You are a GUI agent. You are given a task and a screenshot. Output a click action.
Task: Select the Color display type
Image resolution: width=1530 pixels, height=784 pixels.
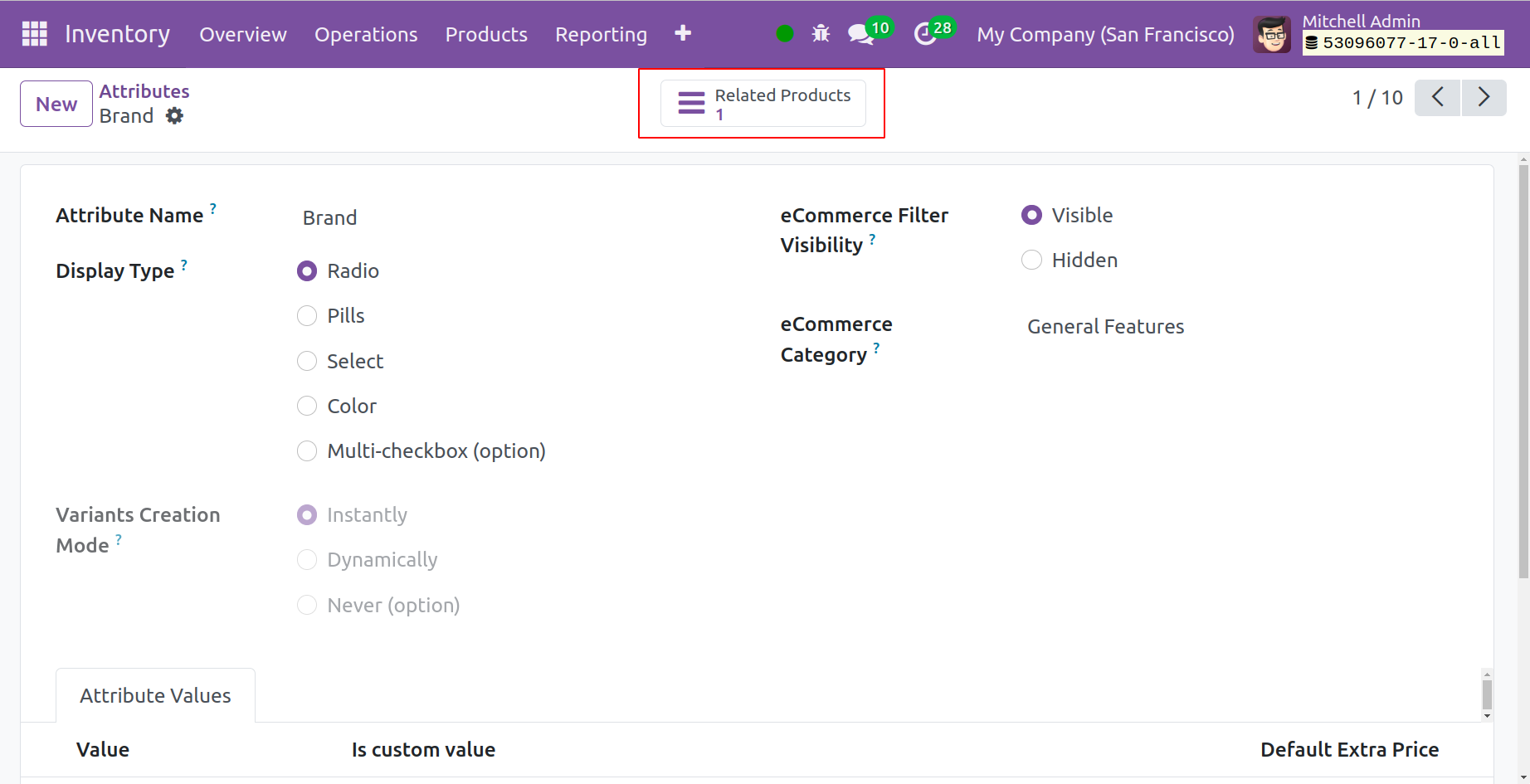point(307,407)
